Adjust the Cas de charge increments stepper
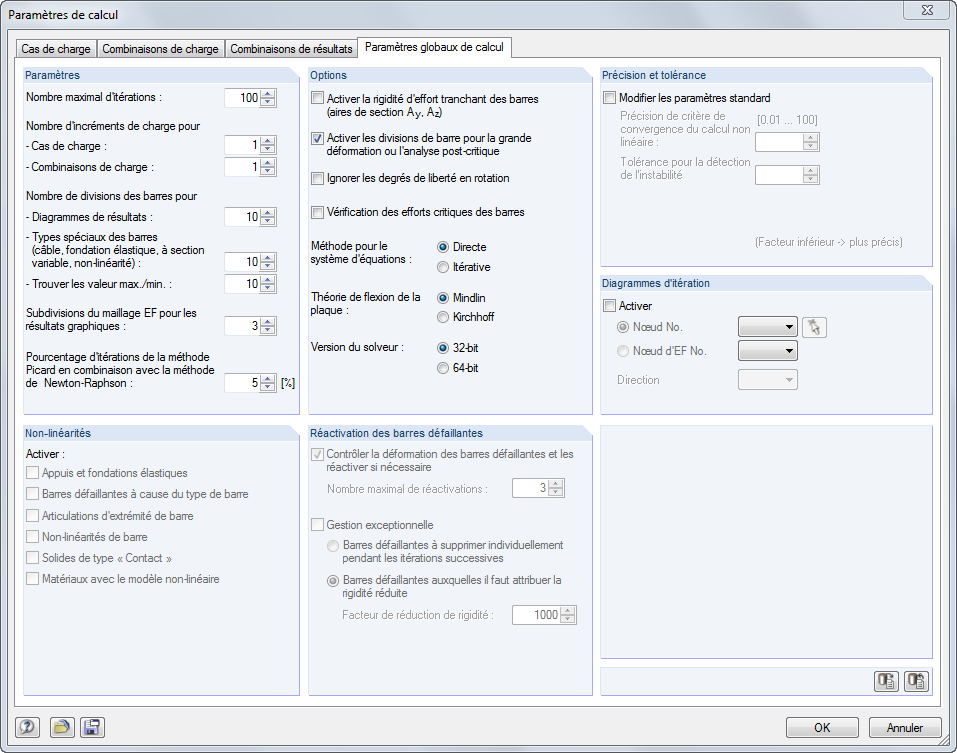Image resolution: width=957 pixels, height=753 pixels. [268, 145]
